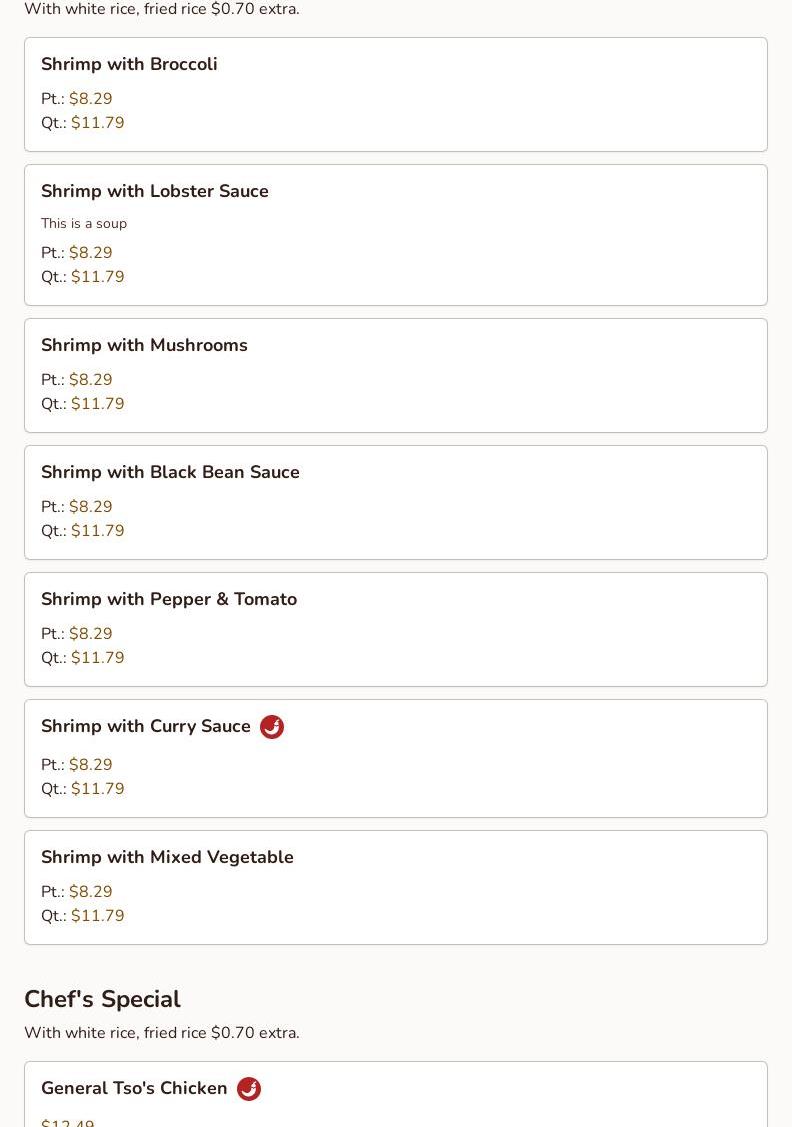Click 'This is a soup' description
The image size is (792, 1127).
(84, 223)
